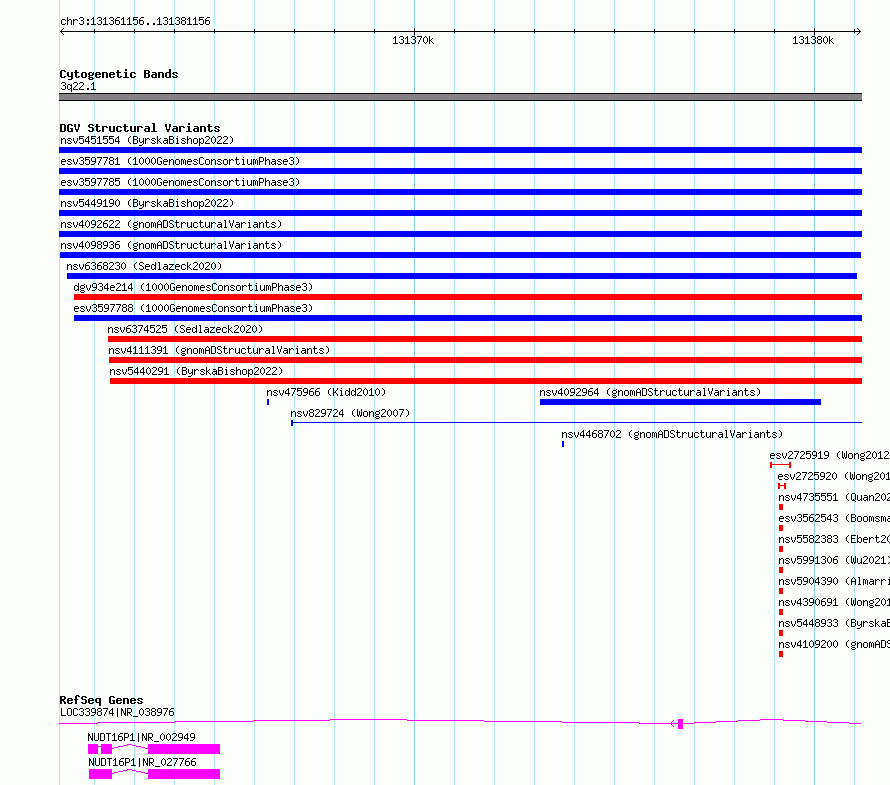Select the LOC339874|NR_038976 gene label
890x785 pixels.
(x=117, y=712)
